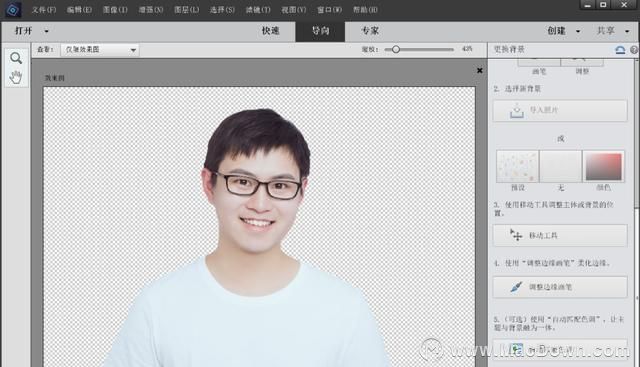Choose the 预设 preset background thumbnail

[518, 166]
